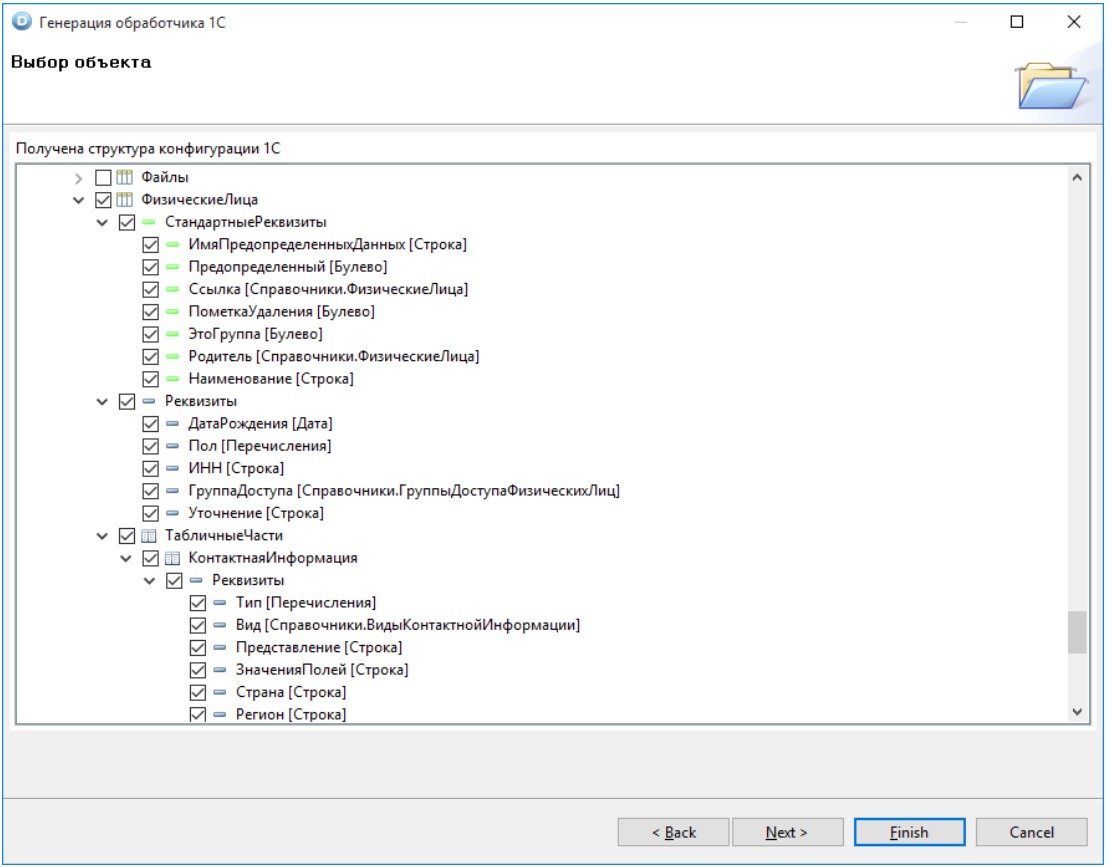Click green icon beside Ссылка row
The image size is (1110, 867).
coord(172,289)
